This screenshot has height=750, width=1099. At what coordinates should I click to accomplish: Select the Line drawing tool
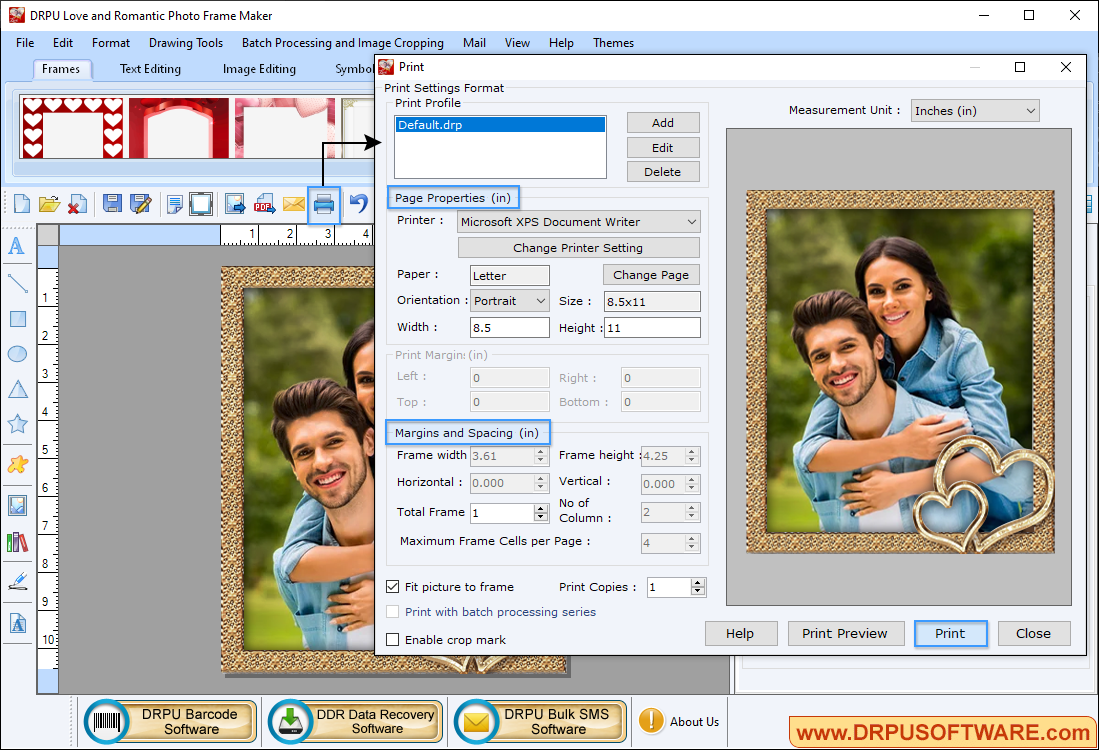click(17, 281)
